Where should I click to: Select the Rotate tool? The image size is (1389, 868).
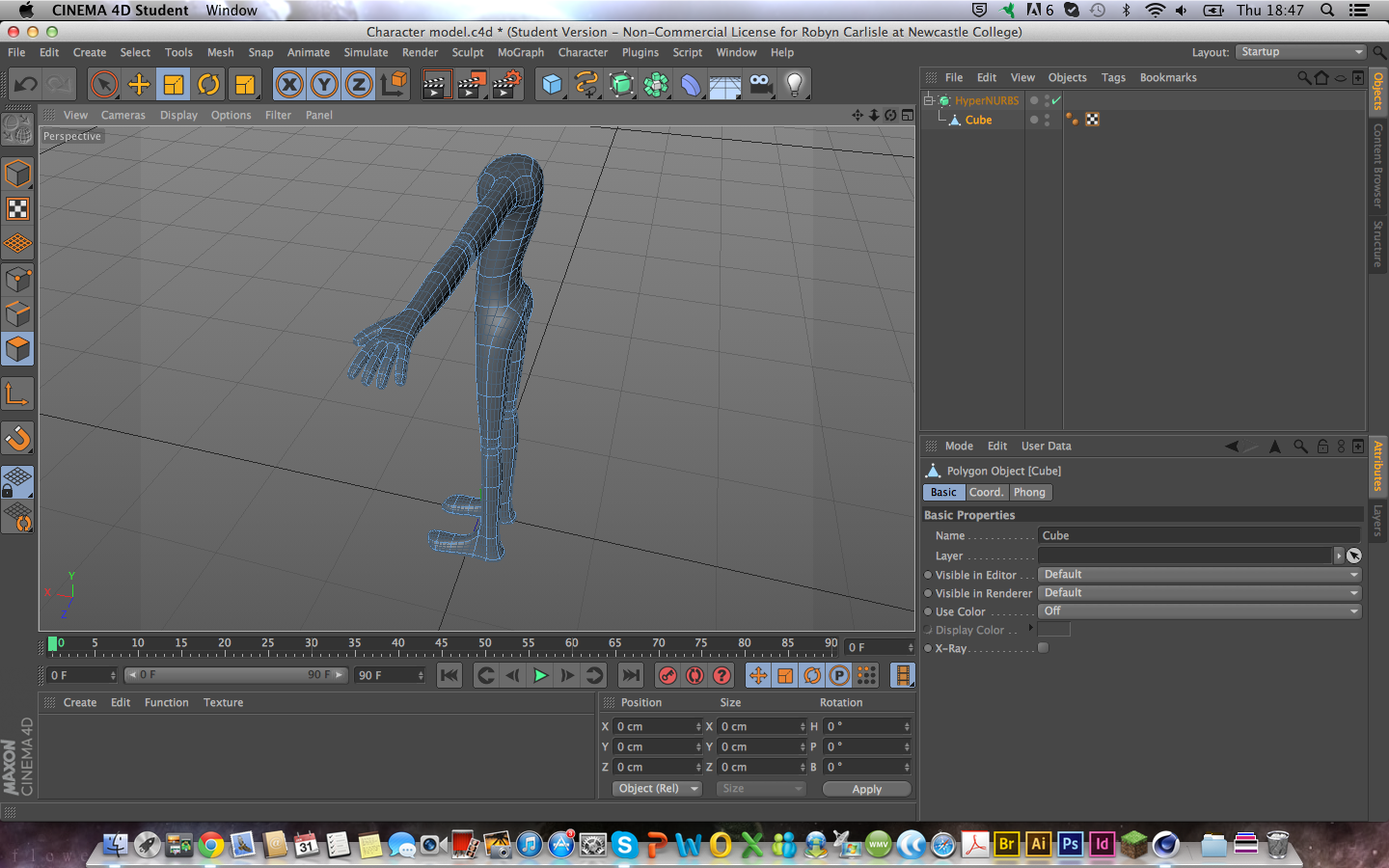208,85
